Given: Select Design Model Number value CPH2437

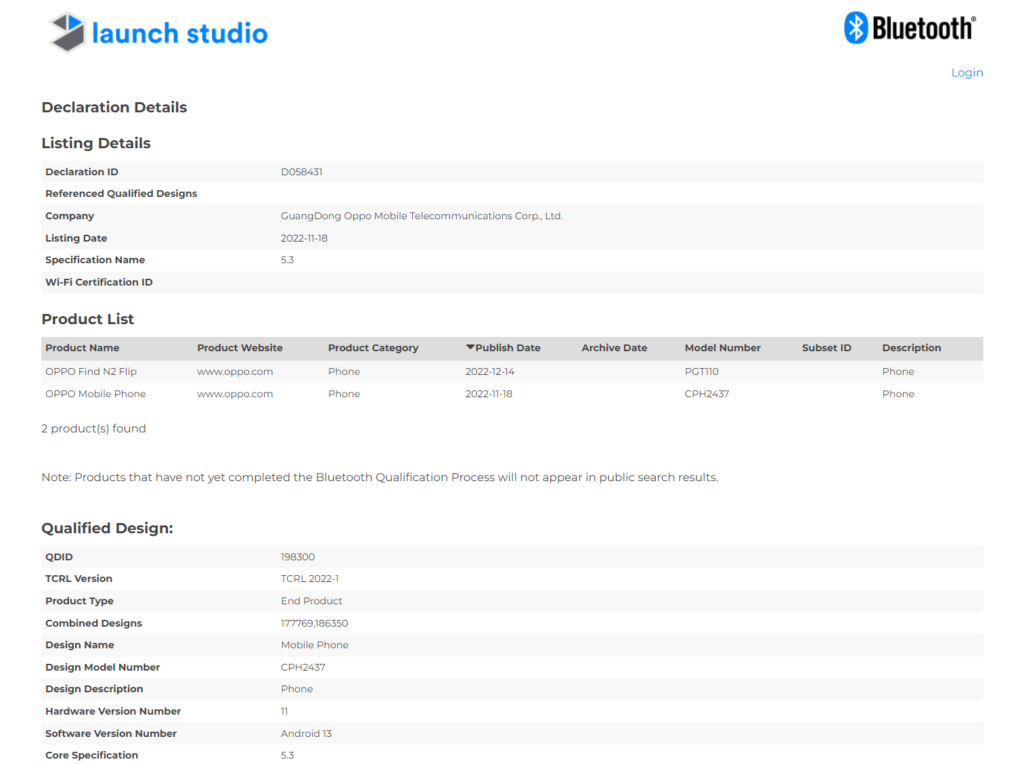Looking at the screenshot, I should pyautogui.click(x=302, y=667).
